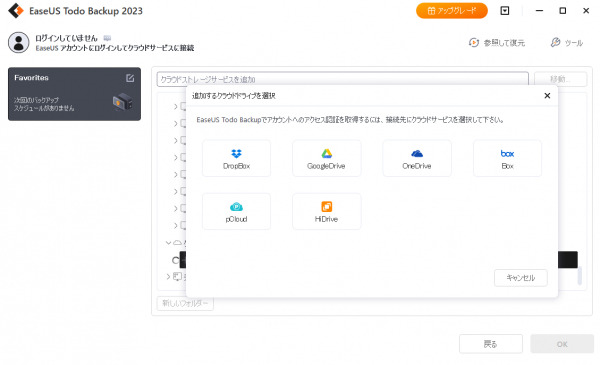Choose OneDrive as cloud drive
The image size is (600, 365).
417,158
